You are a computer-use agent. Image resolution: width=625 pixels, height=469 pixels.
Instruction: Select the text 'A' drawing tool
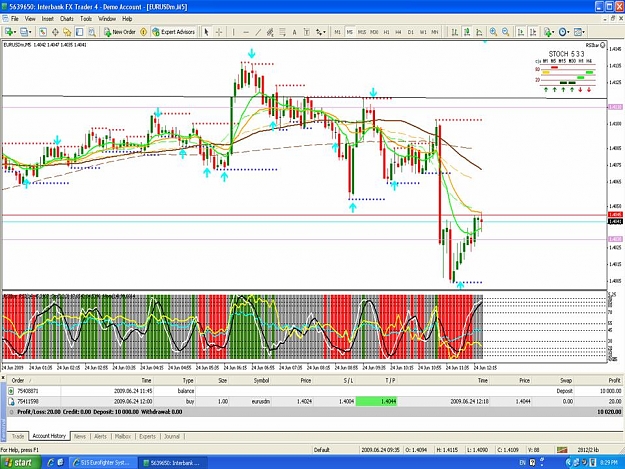[x=295, y=32]
